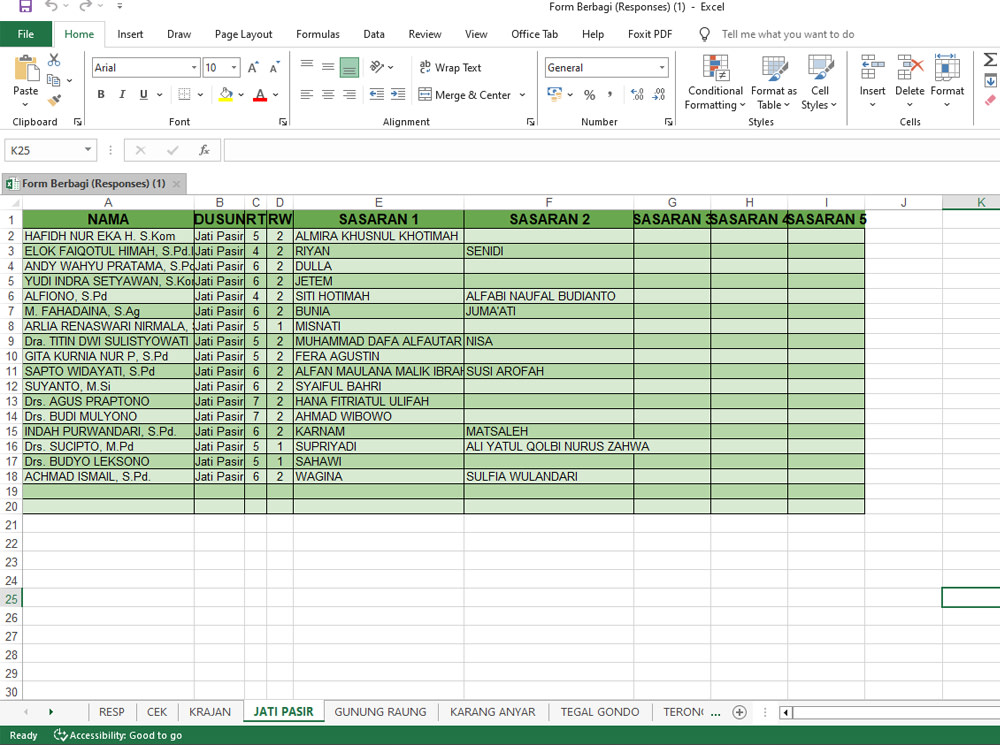Open the Format as Table menu
Viewport: 1000px width, 750px height.
(x=774, y=84)
